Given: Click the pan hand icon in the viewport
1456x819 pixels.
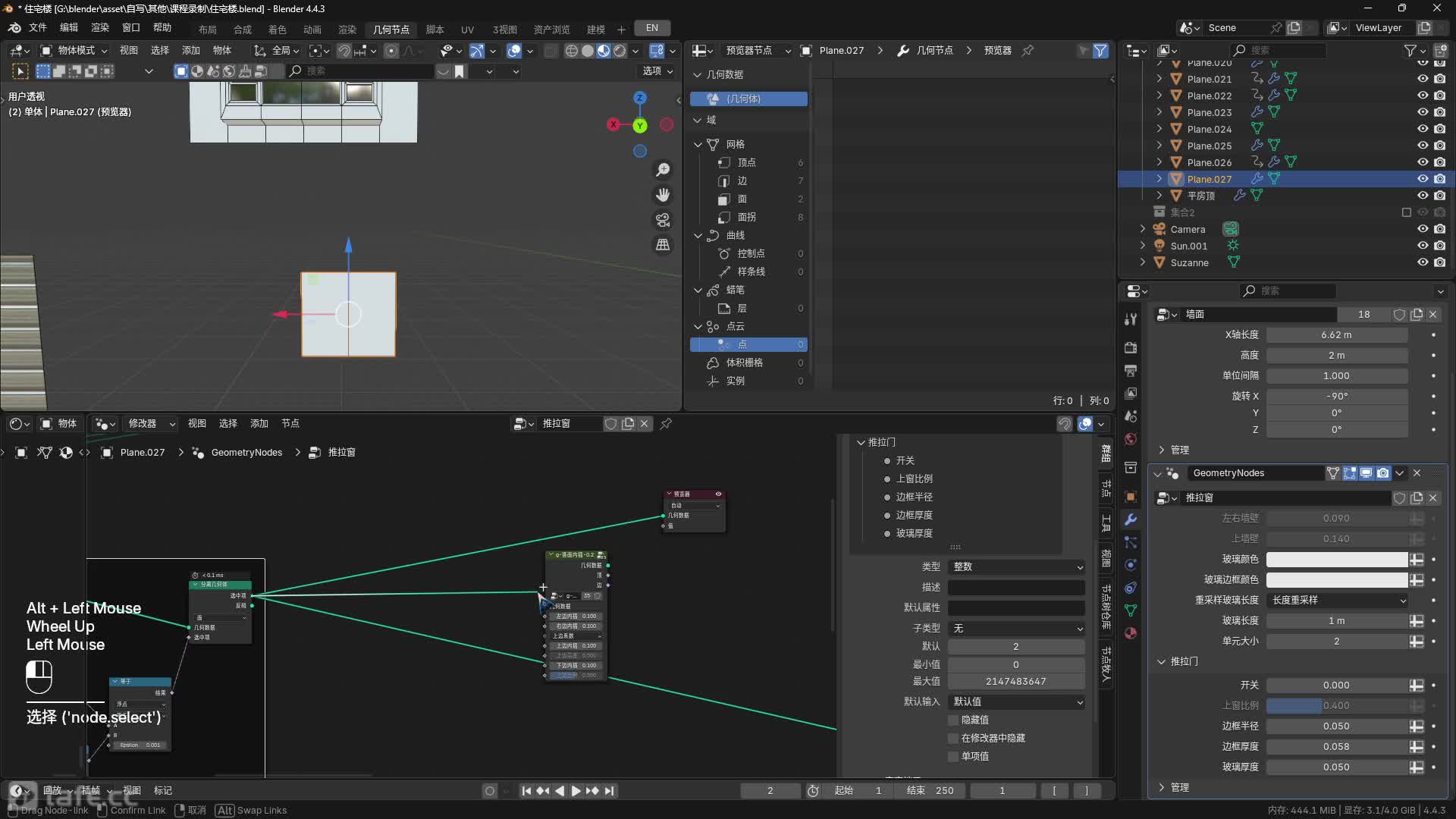Looking at the screenshot, I should (x=663, y=195).
